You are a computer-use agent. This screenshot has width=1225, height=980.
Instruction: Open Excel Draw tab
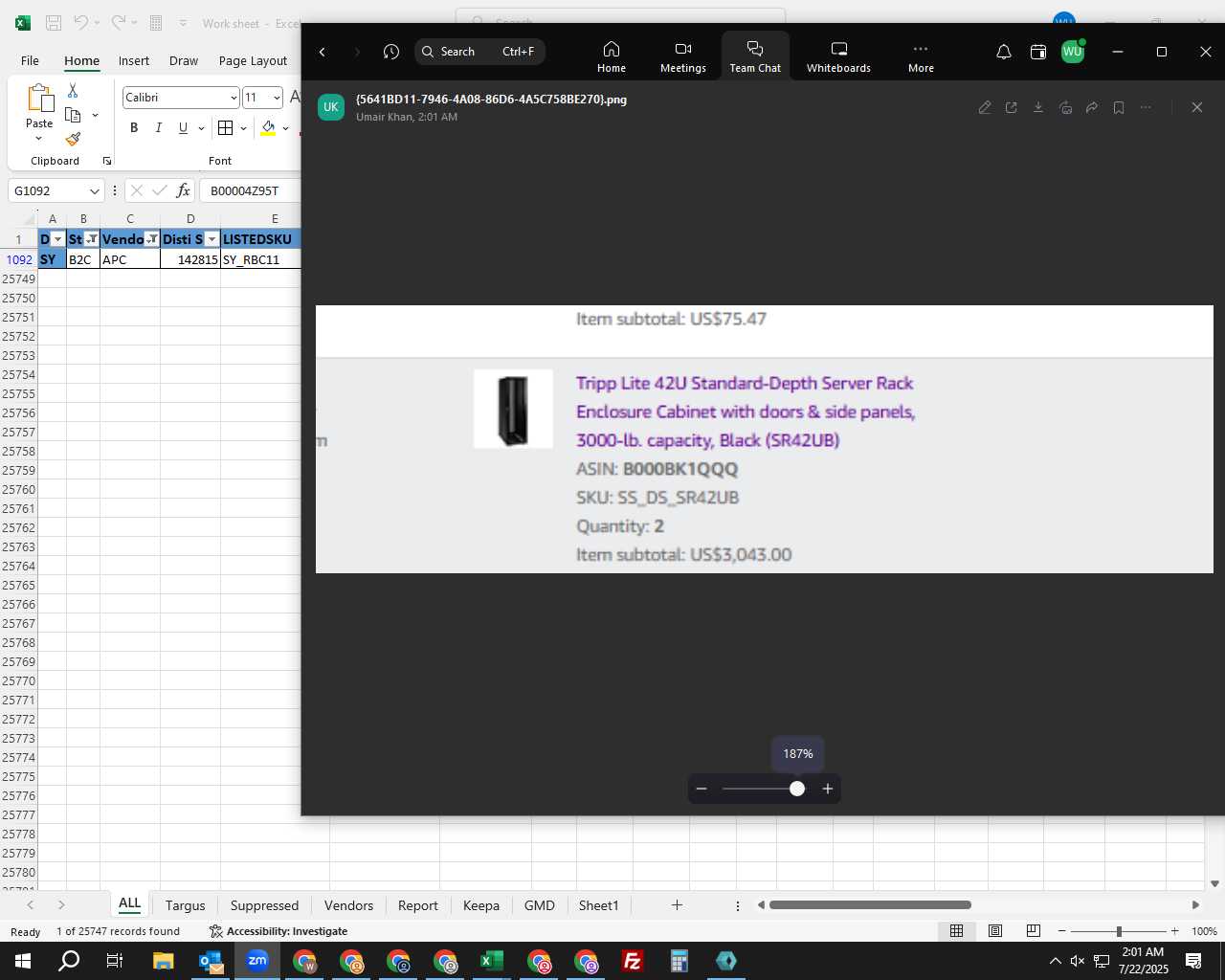[x=184, y=60]
